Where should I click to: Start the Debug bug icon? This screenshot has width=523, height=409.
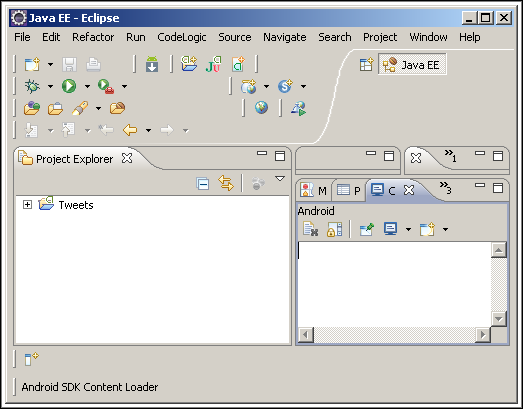pos(32,86)
